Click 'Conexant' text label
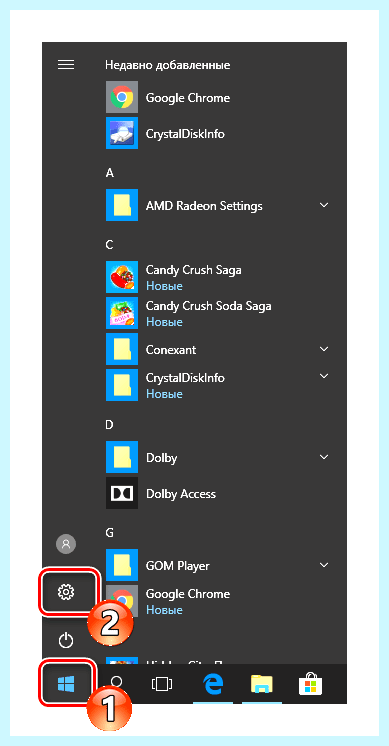389x746 pixels. coord(171,350)
